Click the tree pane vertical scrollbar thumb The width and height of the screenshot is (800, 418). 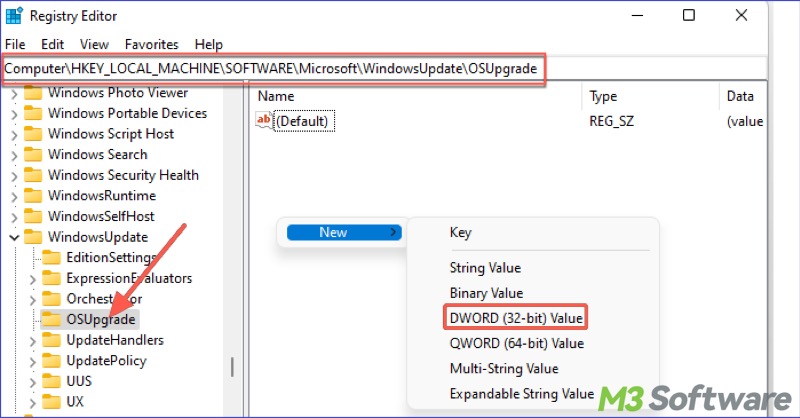click(x=232, y=367)
